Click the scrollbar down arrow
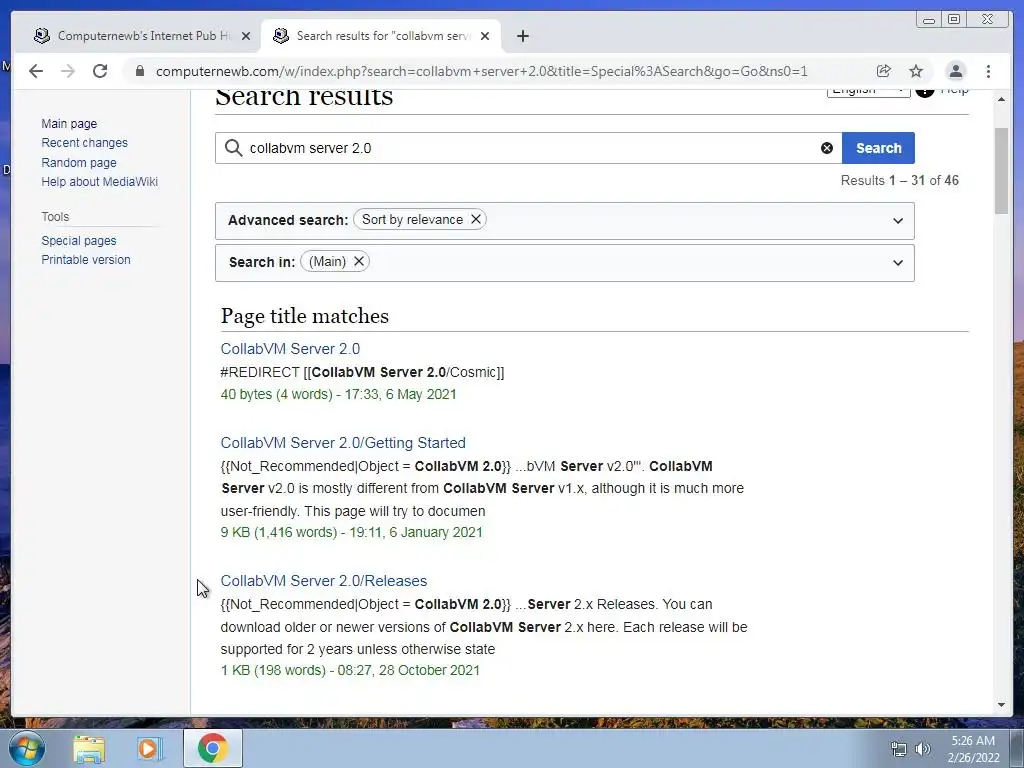The image size is (1024, 768). pos(1001,705)
